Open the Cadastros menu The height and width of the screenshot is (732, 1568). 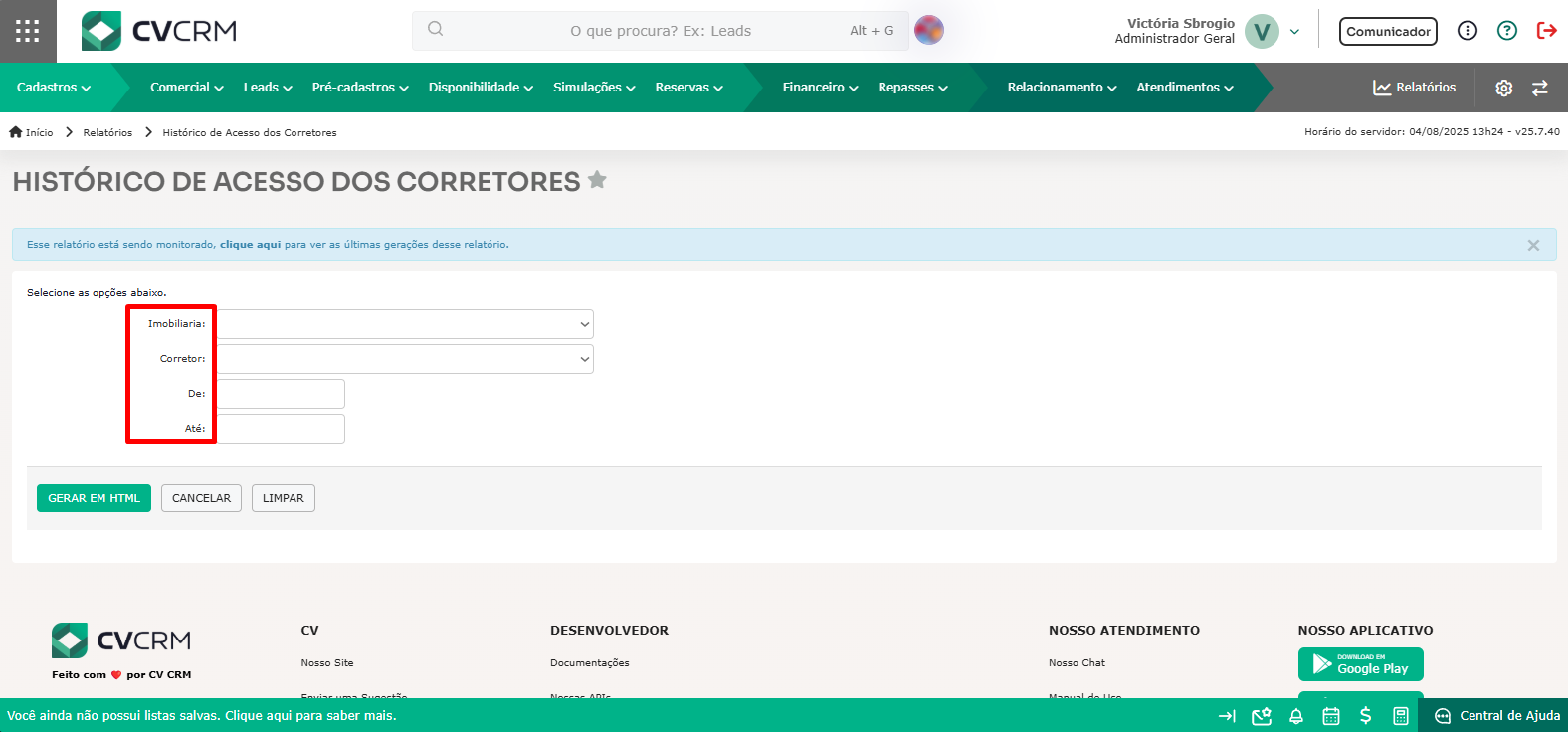54,88
